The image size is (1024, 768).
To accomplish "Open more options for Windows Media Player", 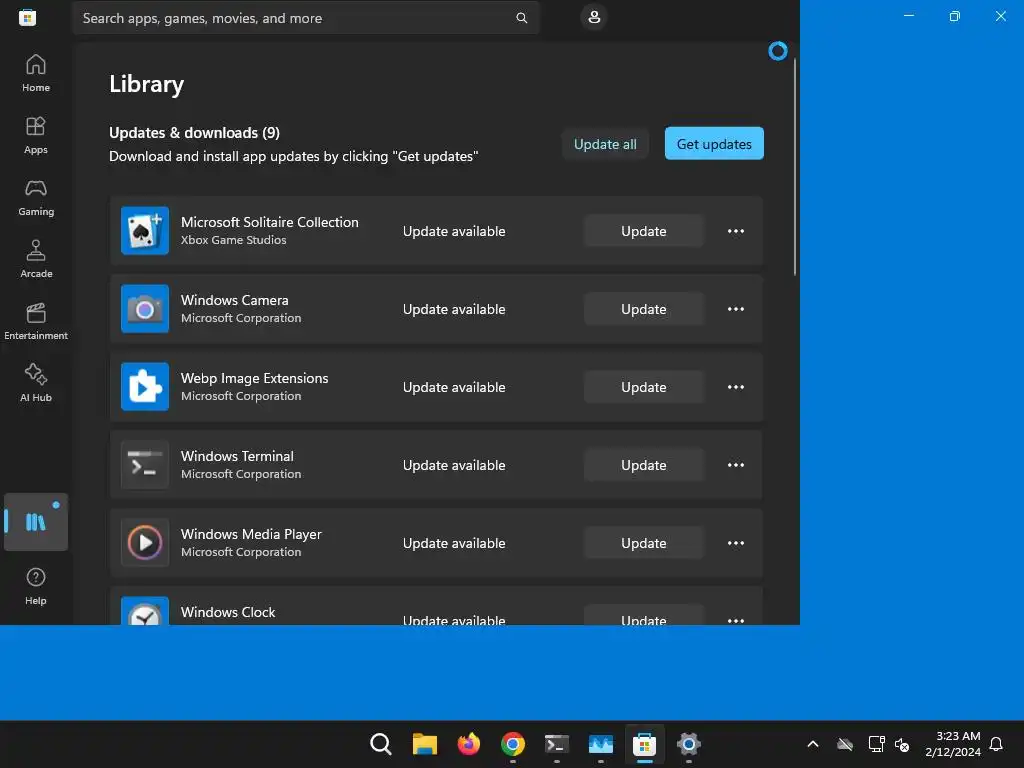I will pos(736,543).
